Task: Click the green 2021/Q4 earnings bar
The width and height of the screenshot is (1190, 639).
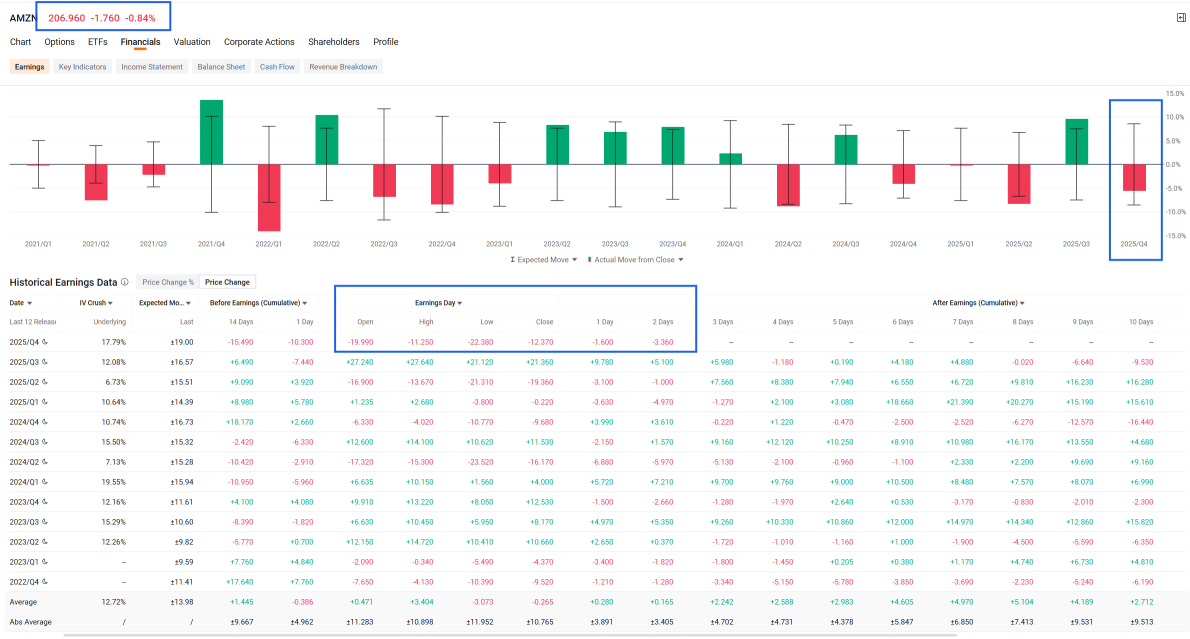Action: pyautogui.click(x=211, y=132)
